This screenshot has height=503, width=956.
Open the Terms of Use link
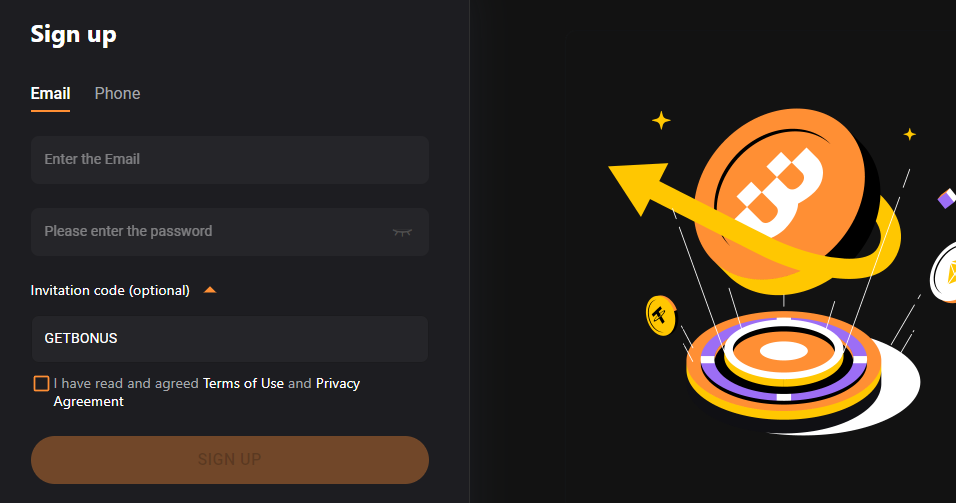pyautogui.click(x=243, y=383)
